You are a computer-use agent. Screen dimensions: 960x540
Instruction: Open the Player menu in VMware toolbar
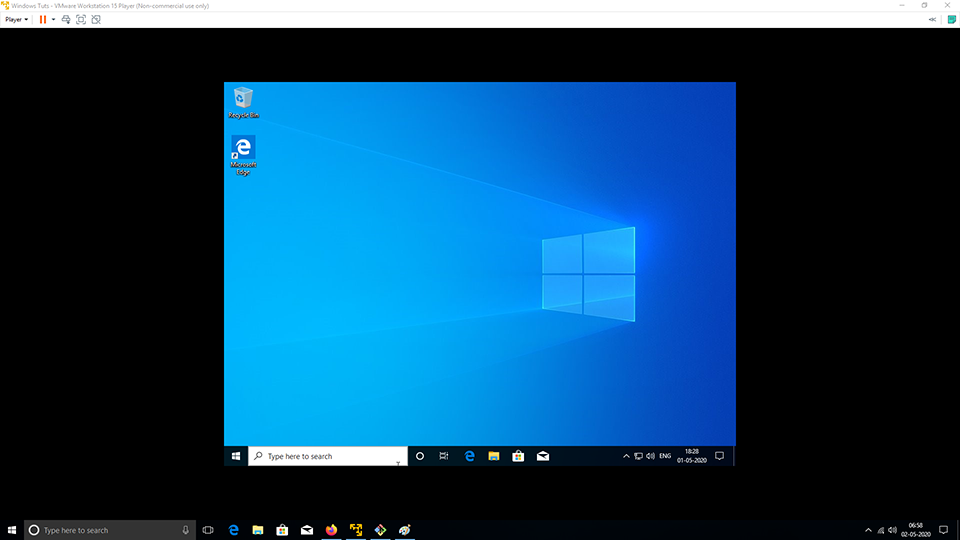[x=17, y=20]
